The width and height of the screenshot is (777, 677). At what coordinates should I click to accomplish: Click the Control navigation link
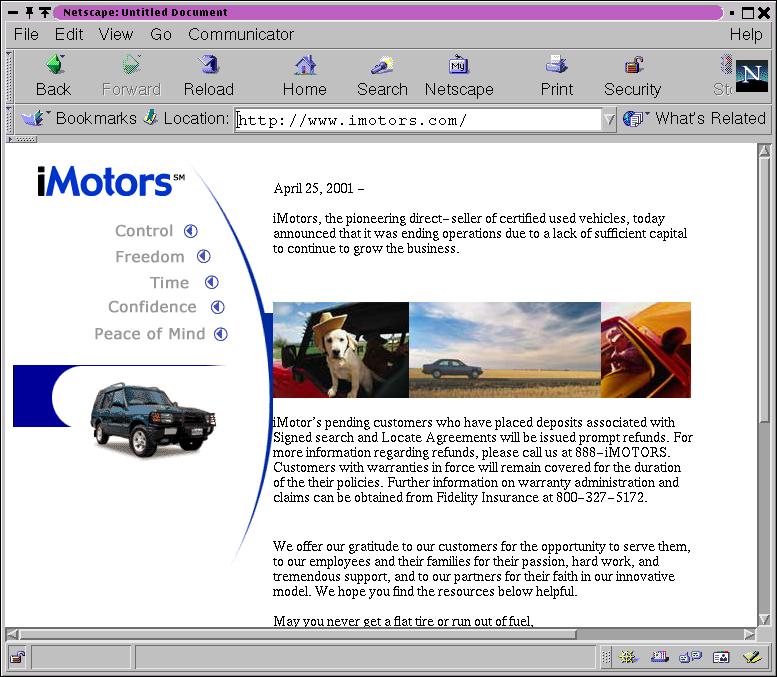point(144,231)
